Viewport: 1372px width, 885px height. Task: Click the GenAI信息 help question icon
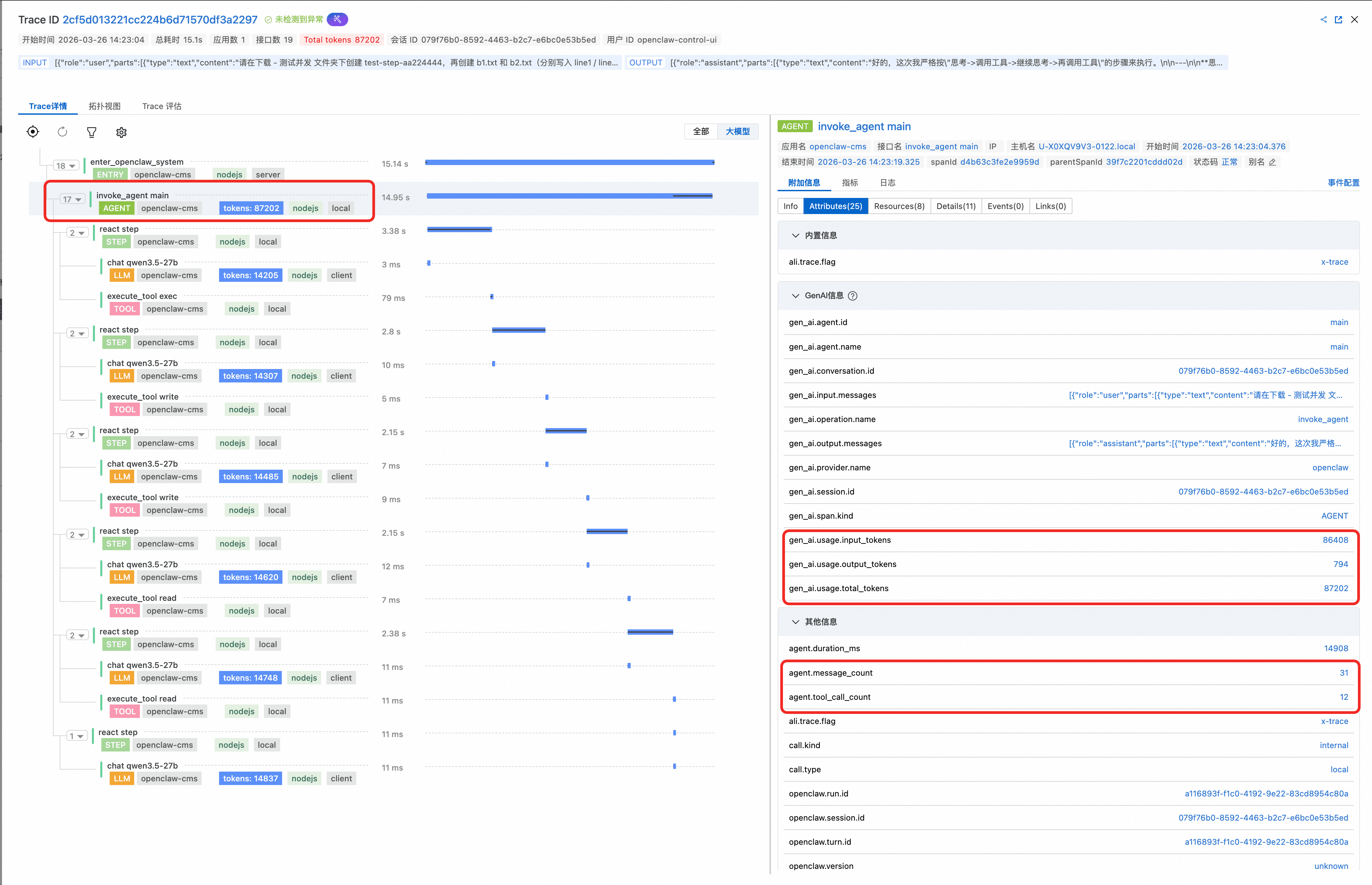tap(853, 295)
